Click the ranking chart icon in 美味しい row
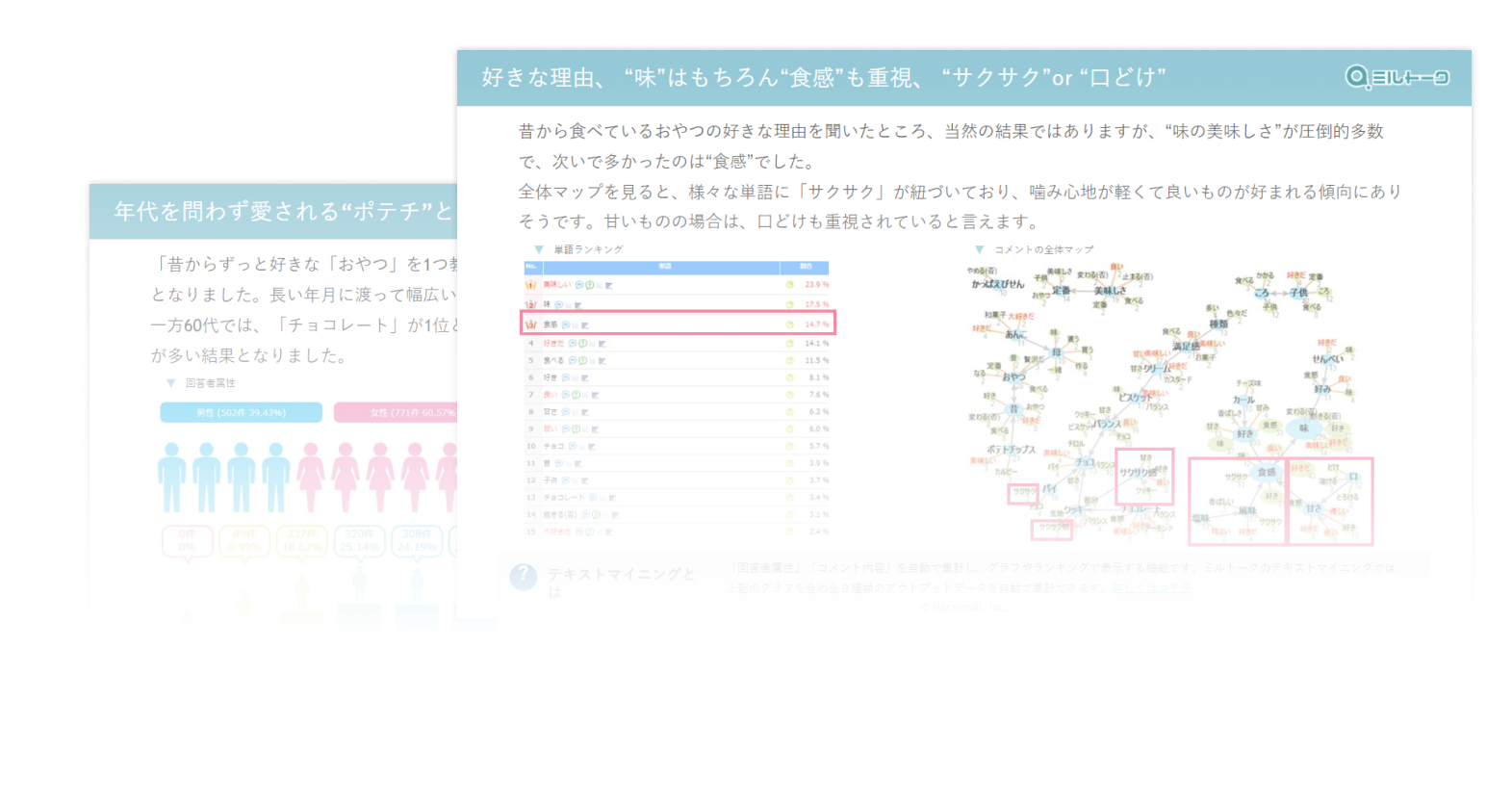Image resolution: width=1512 pixels, height=804 pixels. click(608, 286)
